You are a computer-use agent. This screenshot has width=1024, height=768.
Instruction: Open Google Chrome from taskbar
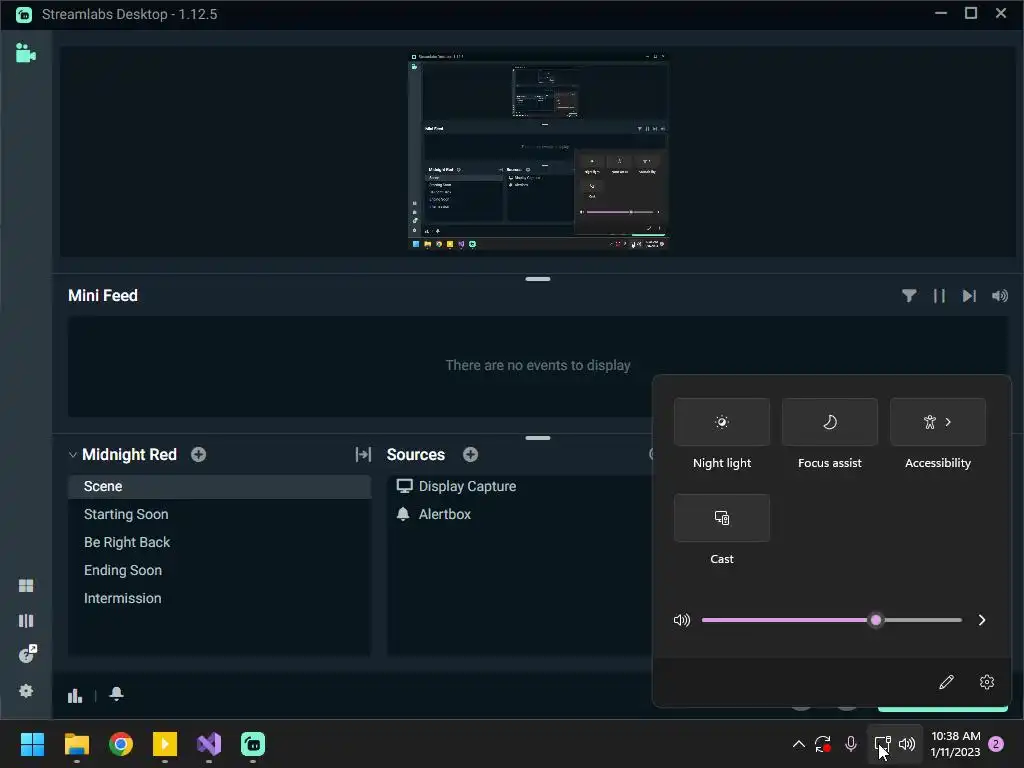[x=121, y=744]
